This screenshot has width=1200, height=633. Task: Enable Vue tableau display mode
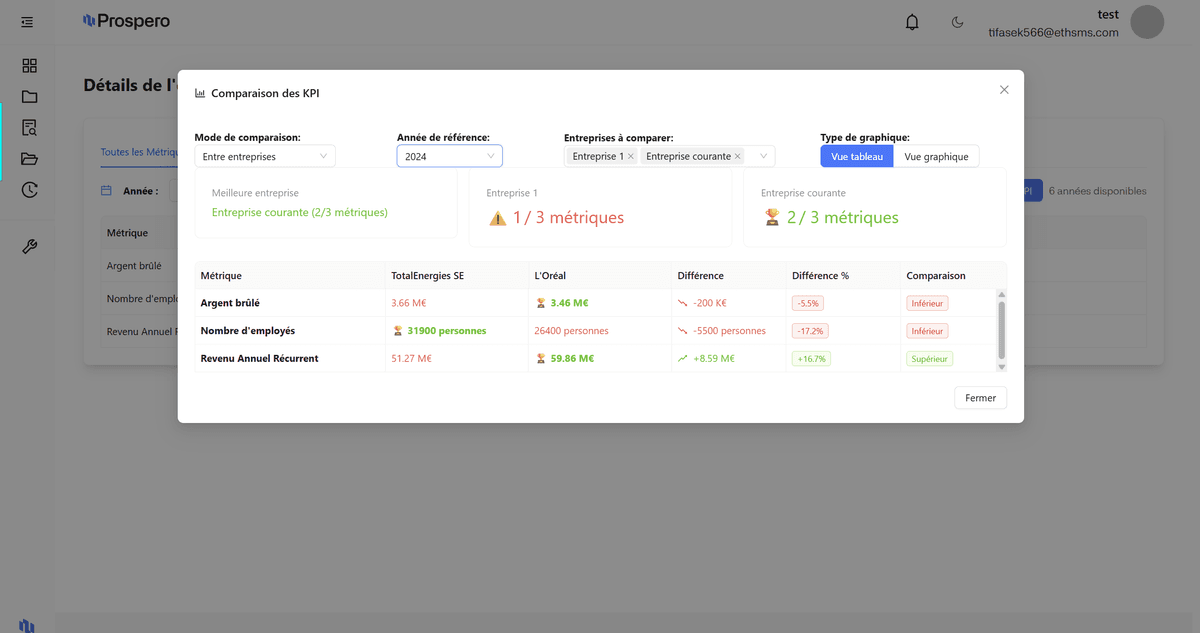point(856,156)
